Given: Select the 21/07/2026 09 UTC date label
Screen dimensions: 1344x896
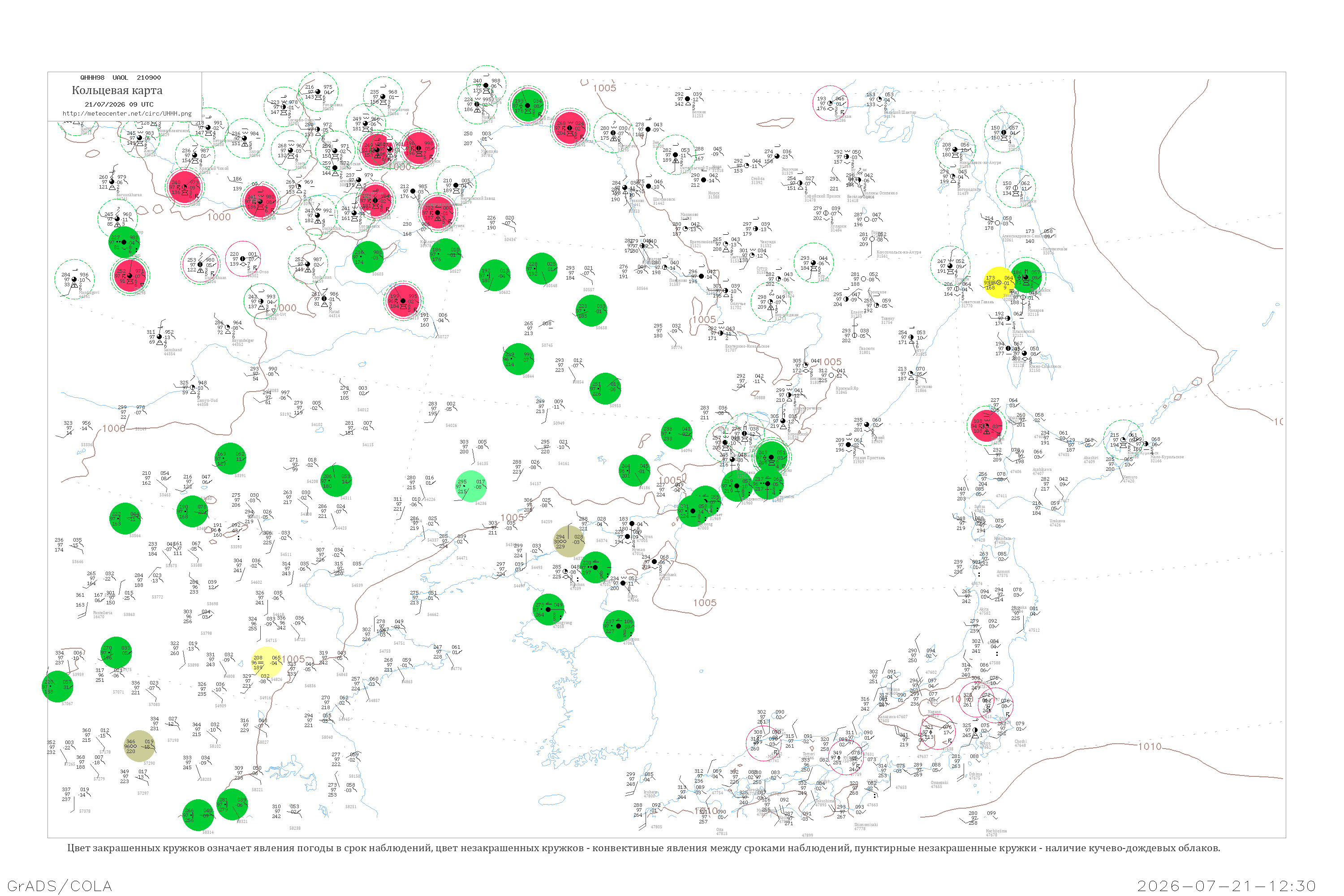Looking at the screenshot, I should (119, 104).
